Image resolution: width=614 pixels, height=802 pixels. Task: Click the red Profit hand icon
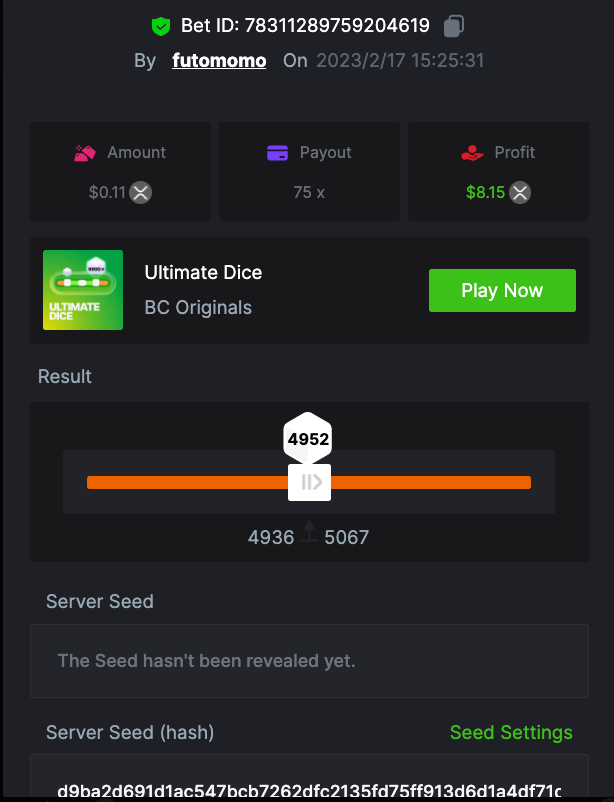tap(472, 153)
